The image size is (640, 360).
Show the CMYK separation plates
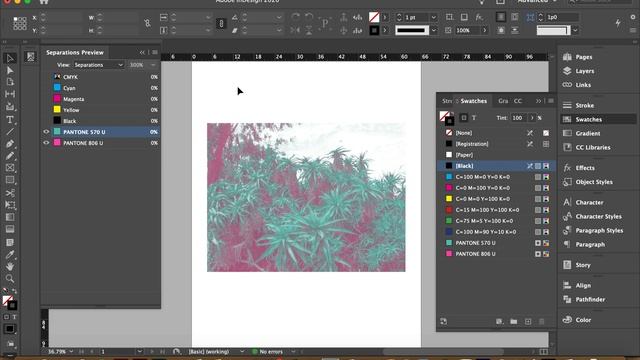tap(46, 77)
